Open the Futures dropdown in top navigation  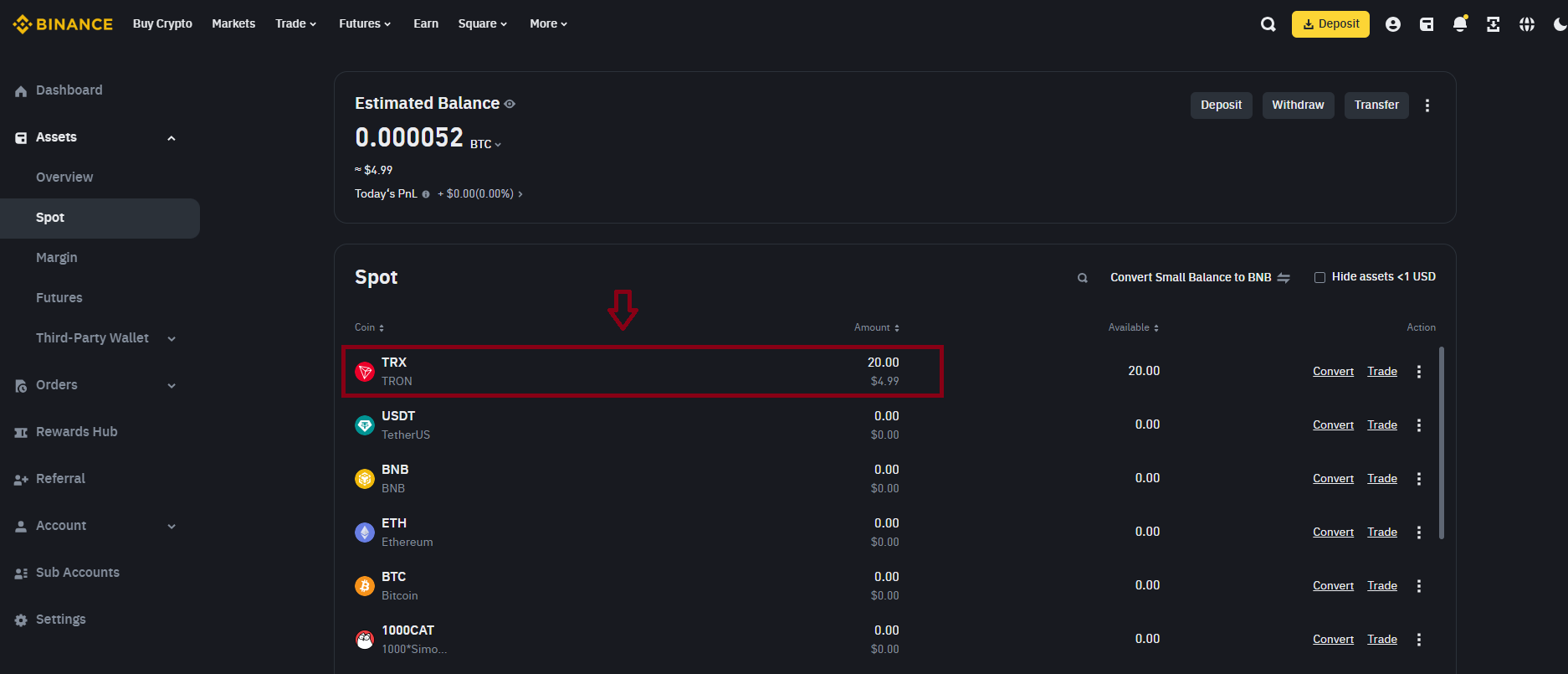coord(365,24)
